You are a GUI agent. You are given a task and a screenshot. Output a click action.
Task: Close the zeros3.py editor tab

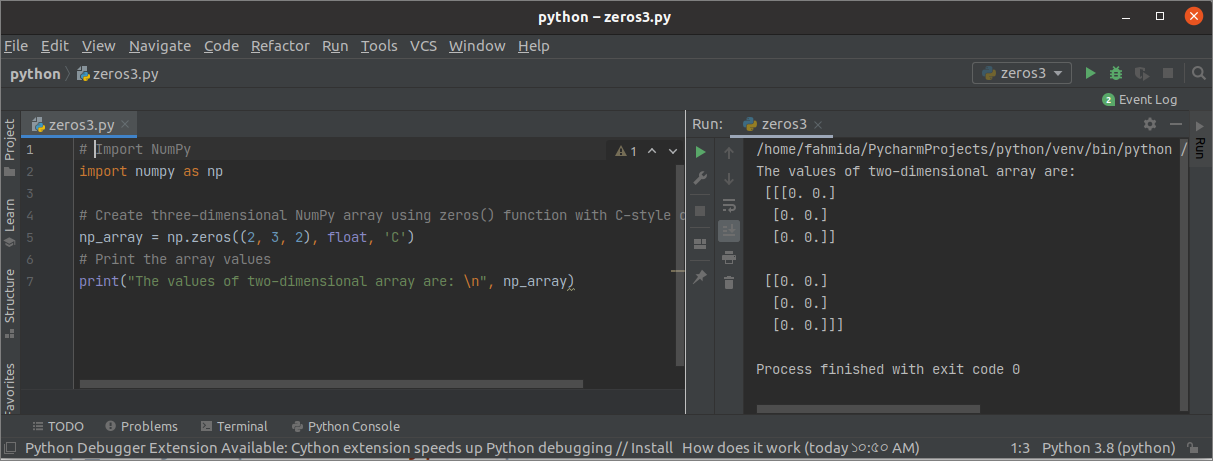click(125, 125)
